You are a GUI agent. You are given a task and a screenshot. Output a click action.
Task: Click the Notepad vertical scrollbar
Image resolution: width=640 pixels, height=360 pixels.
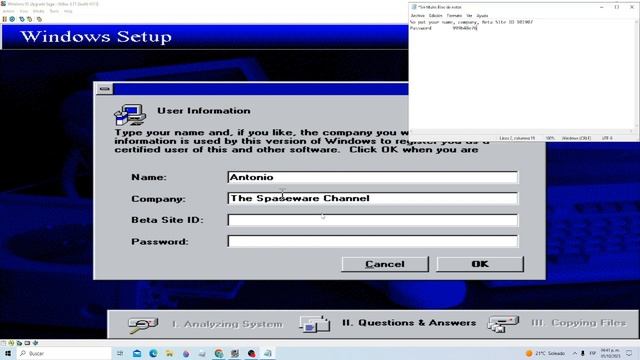pos(637,73)
